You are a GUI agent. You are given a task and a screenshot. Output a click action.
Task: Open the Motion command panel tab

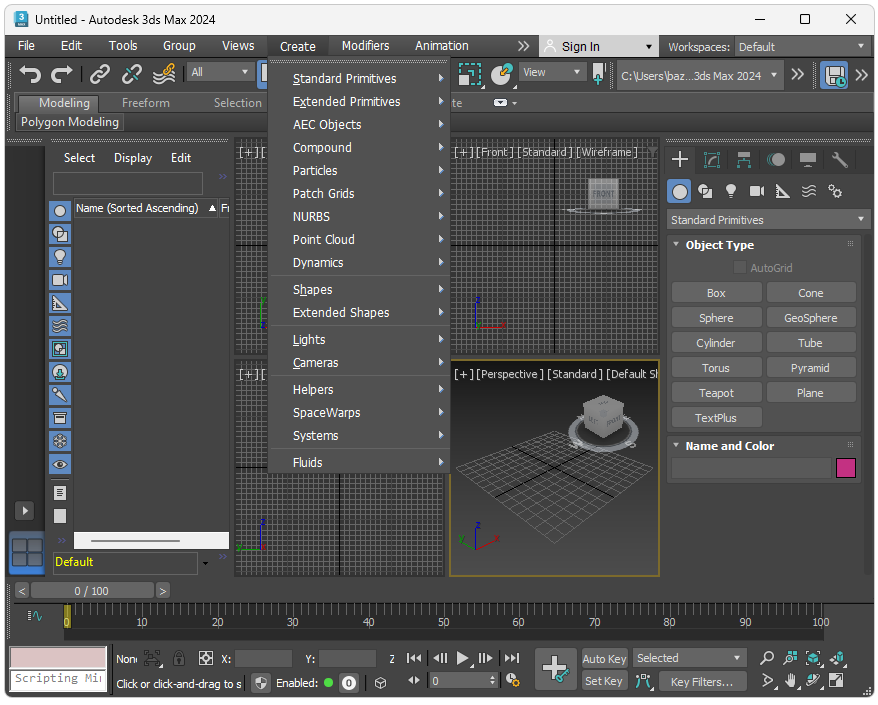[776, 160]
